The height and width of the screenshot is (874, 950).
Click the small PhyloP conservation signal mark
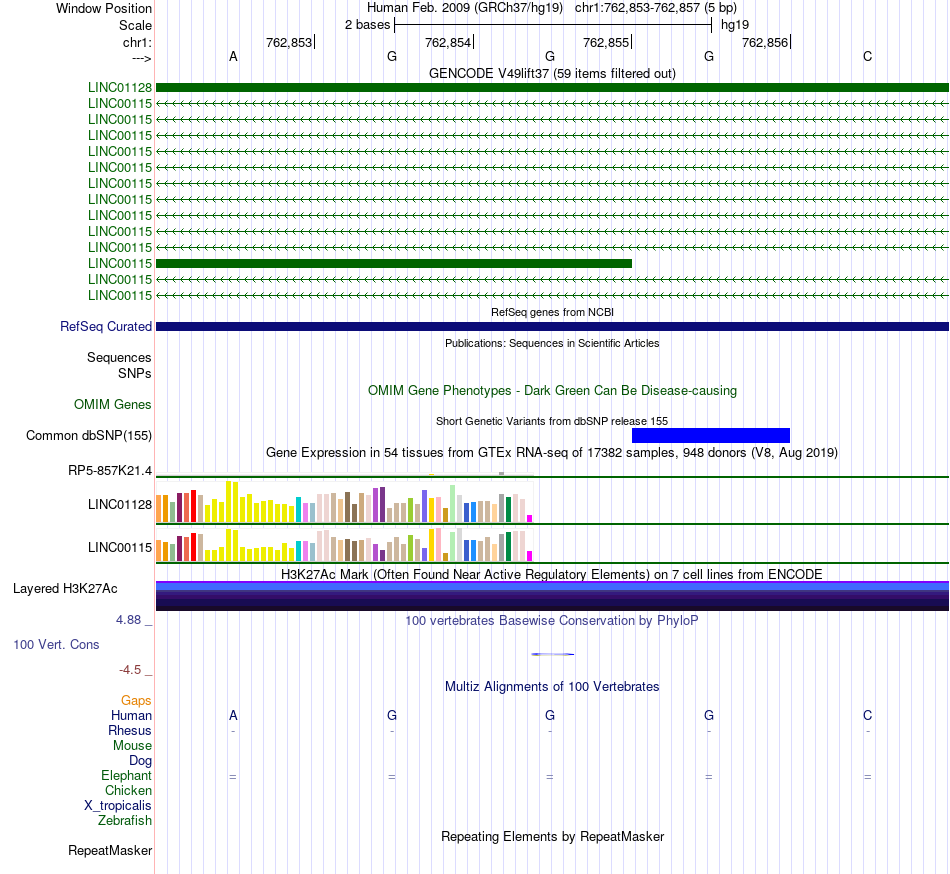coord(552,654)
